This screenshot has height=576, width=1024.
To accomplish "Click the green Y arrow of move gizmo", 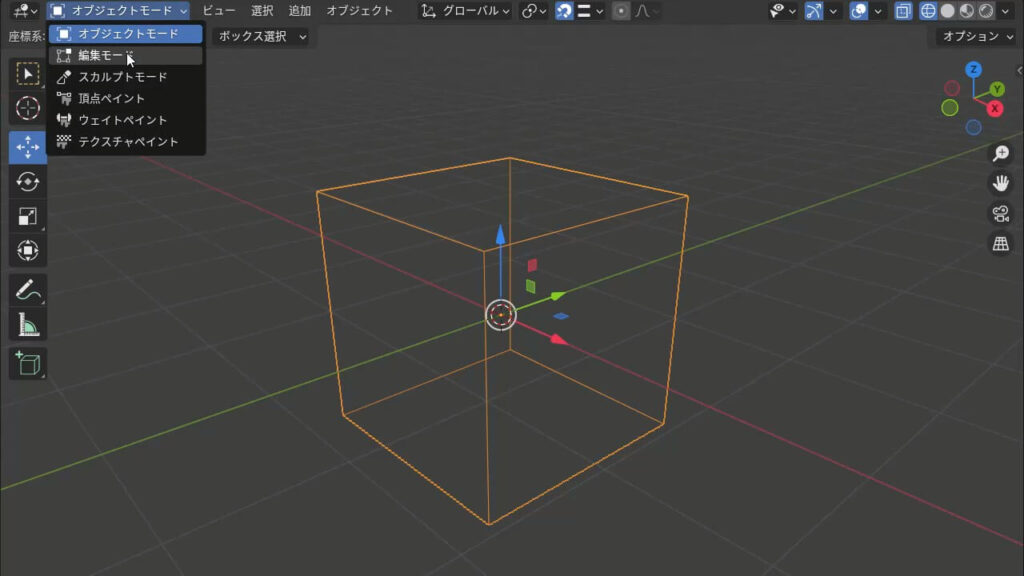I will pos(557,296).
